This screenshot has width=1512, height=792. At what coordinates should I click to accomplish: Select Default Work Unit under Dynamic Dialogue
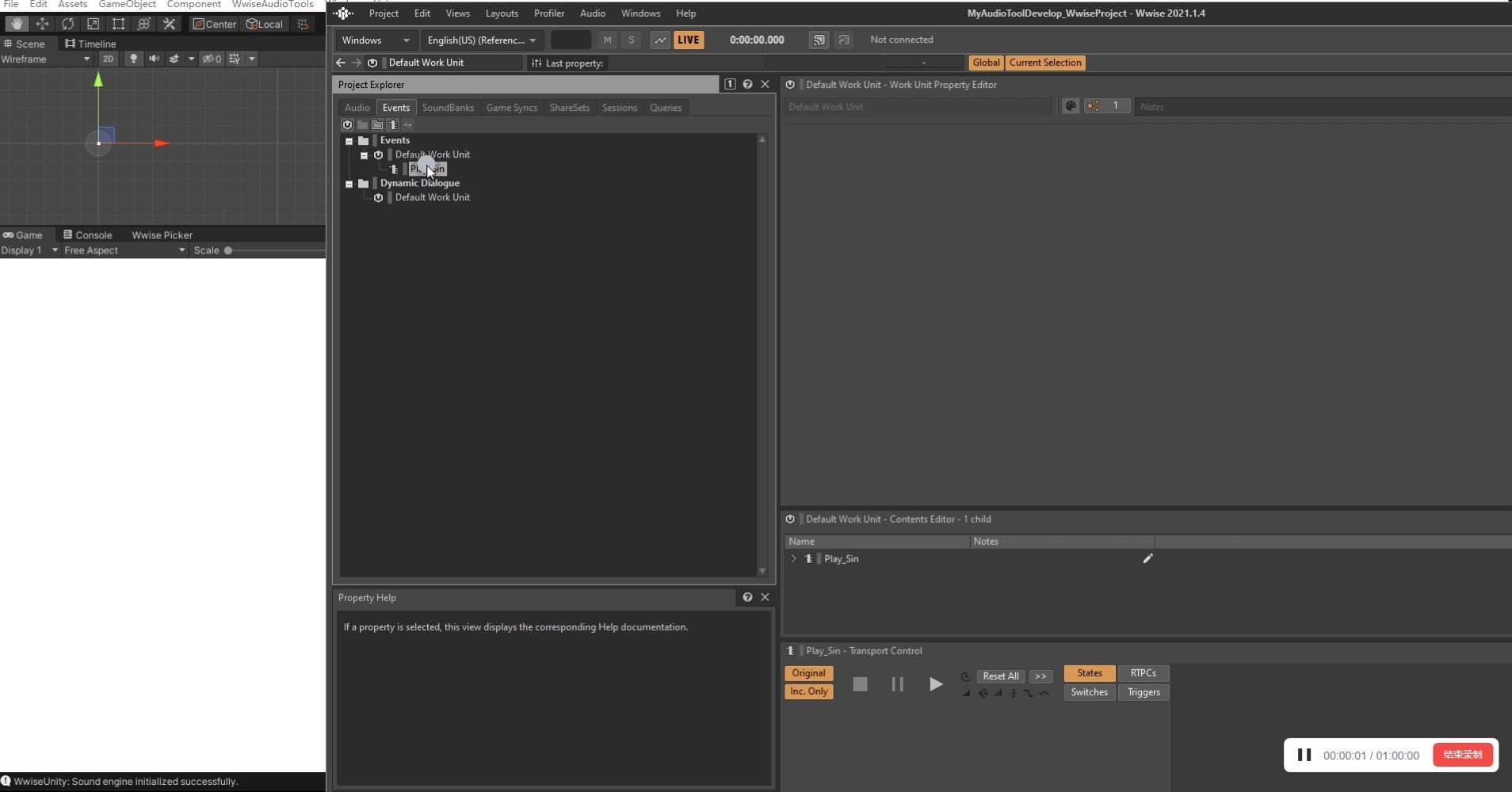coord(432,197)
